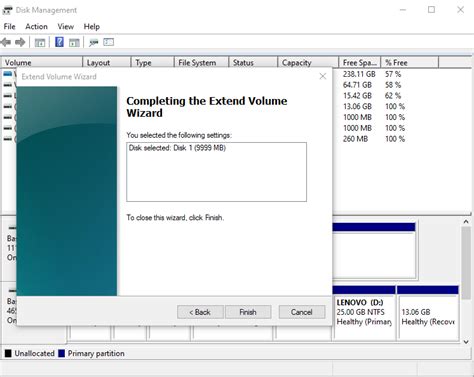Click the Settings list toolbar icon

[x=109, y=42]
